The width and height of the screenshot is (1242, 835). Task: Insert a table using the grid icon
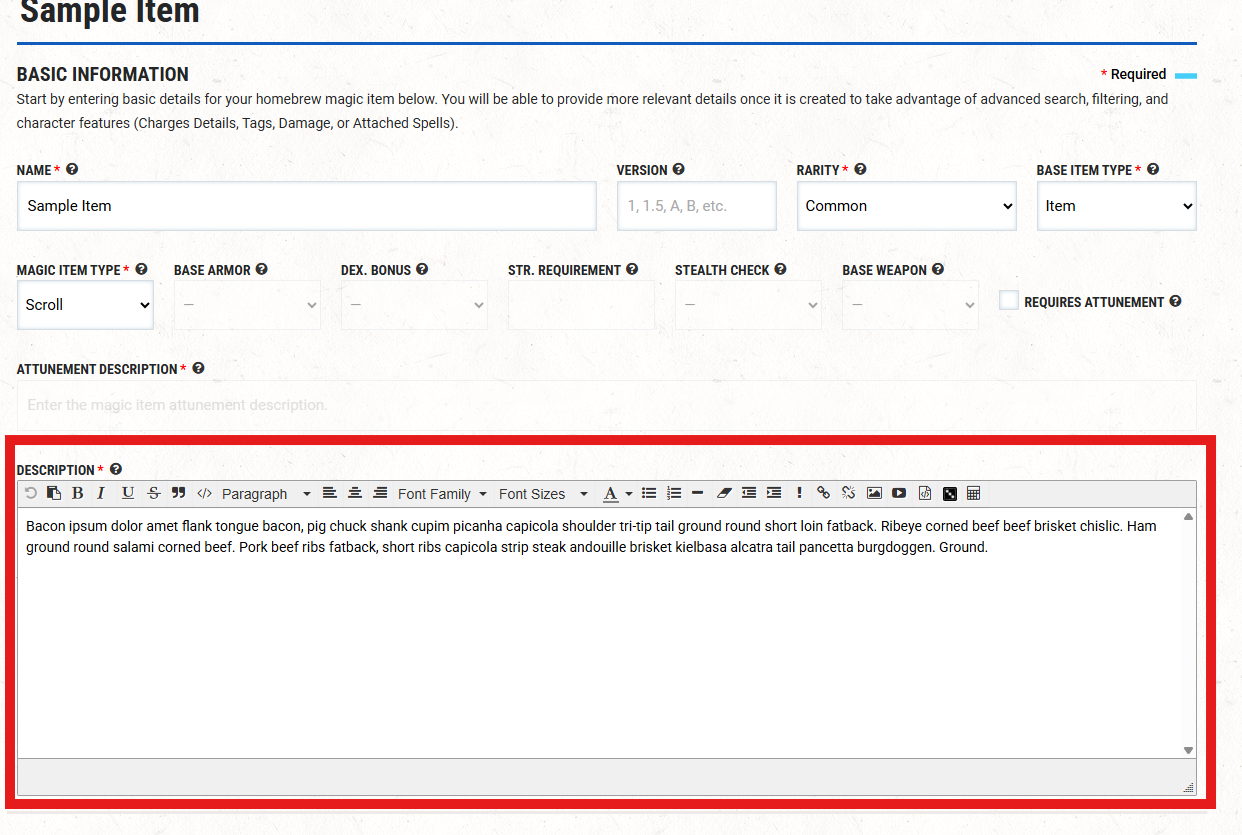click(x=973, y=493)
